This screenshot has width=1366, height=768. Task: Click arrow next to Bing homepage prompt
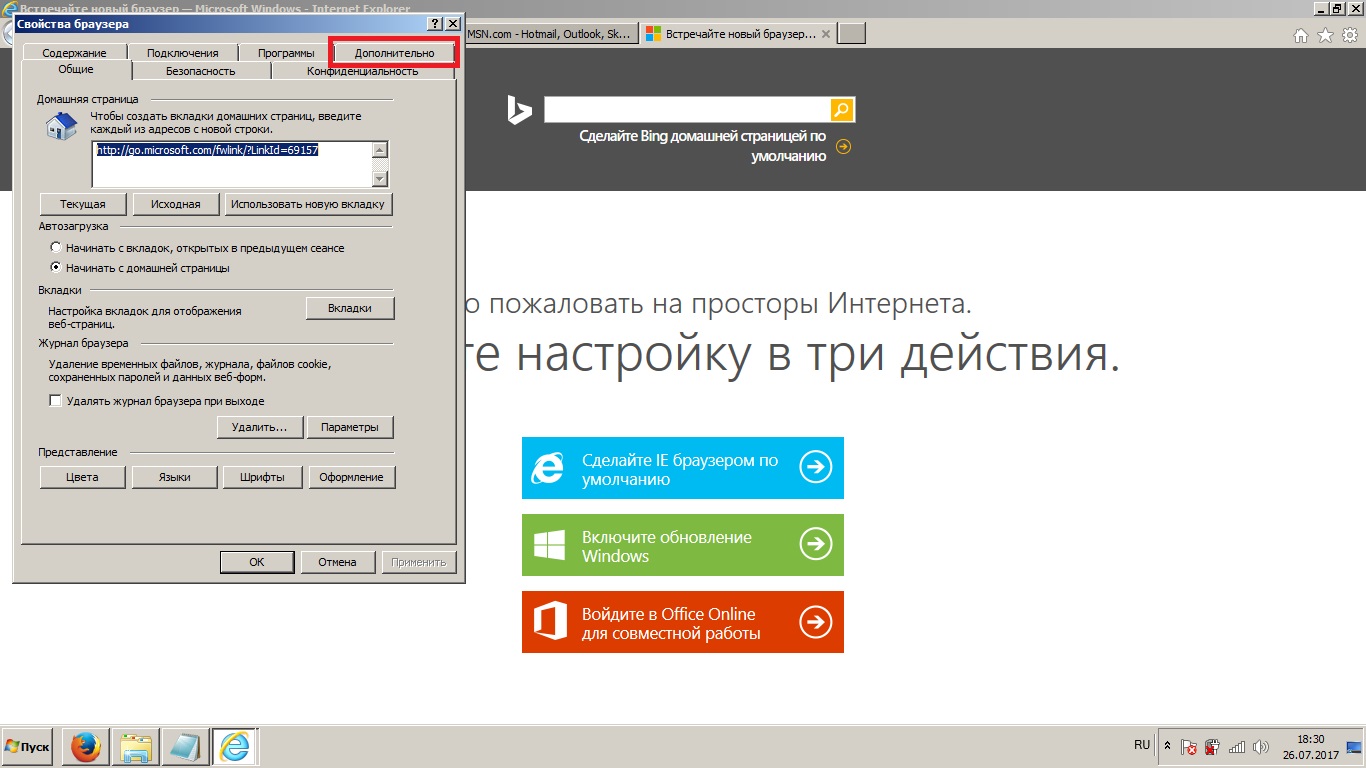coord(843,147)
